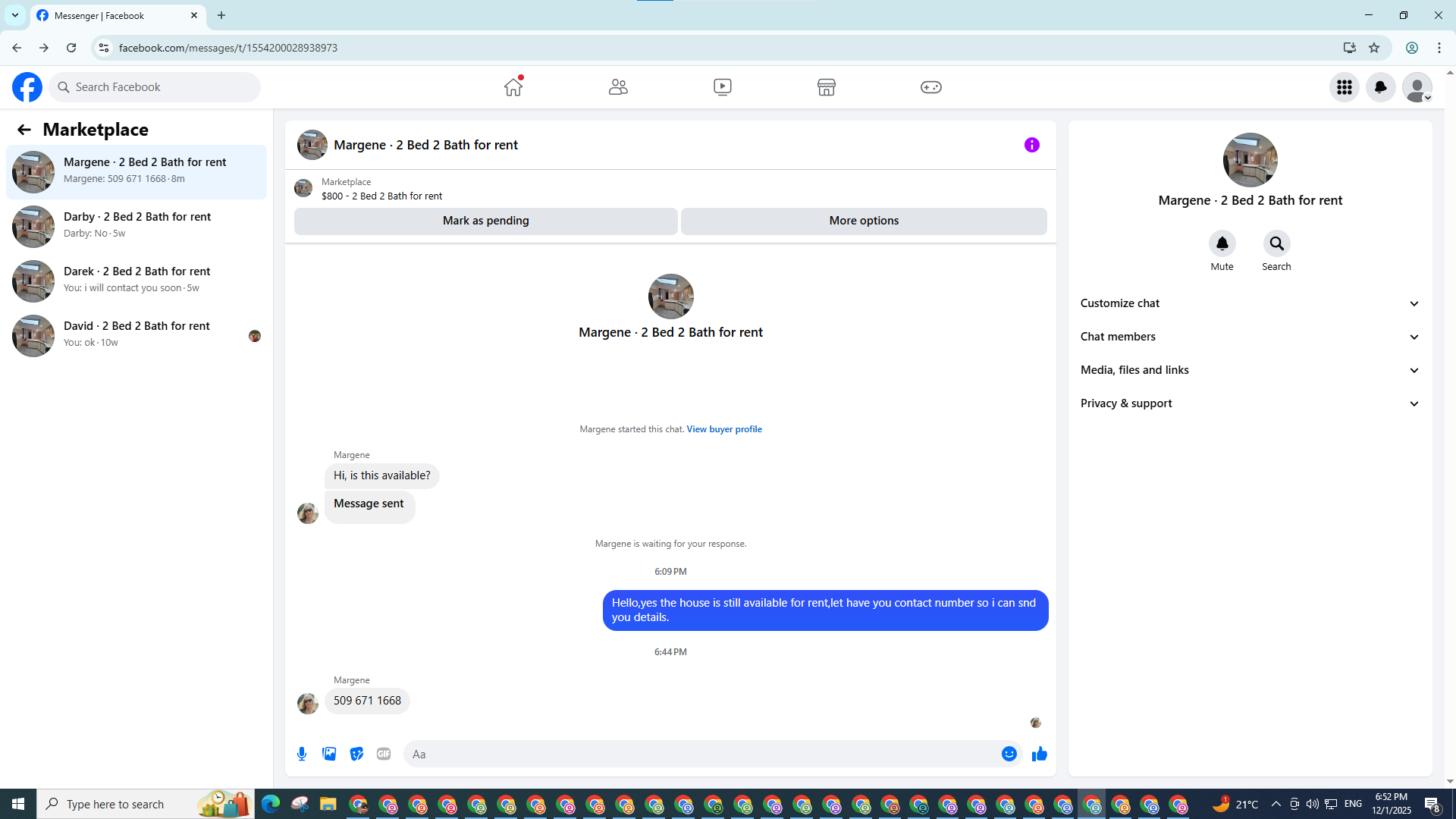Image resolution: width=1456 pixels, height=819 pixels.
Task: Open the Windows notification center
Action: (x=1432, y=804)
